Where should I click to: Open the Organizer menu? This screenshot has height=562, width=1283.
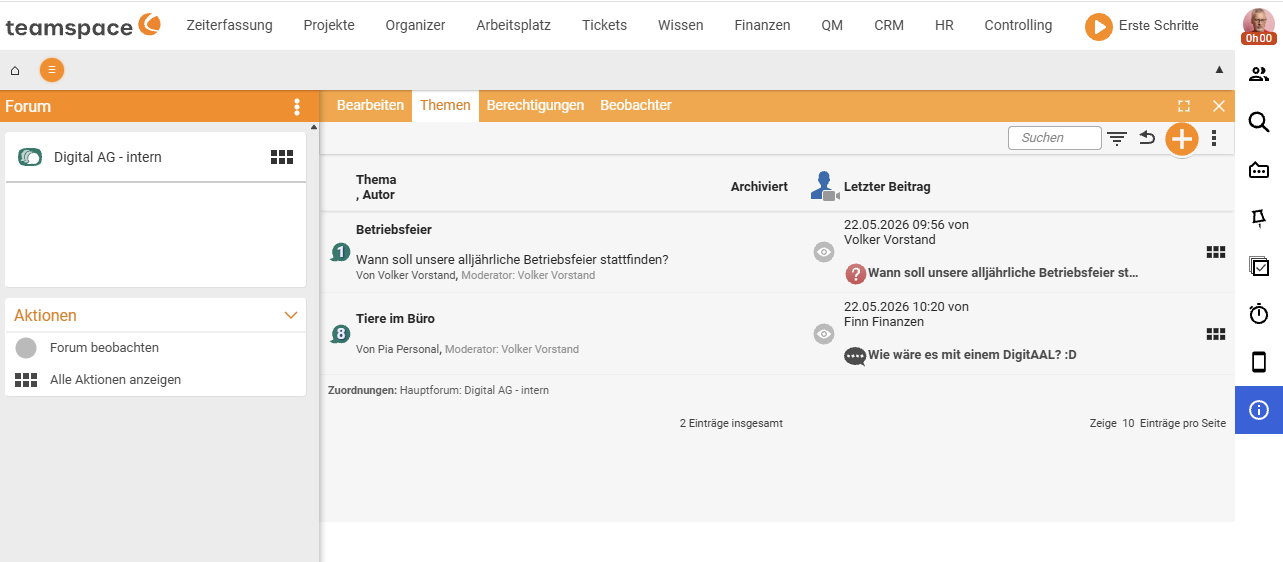point(415,25)
